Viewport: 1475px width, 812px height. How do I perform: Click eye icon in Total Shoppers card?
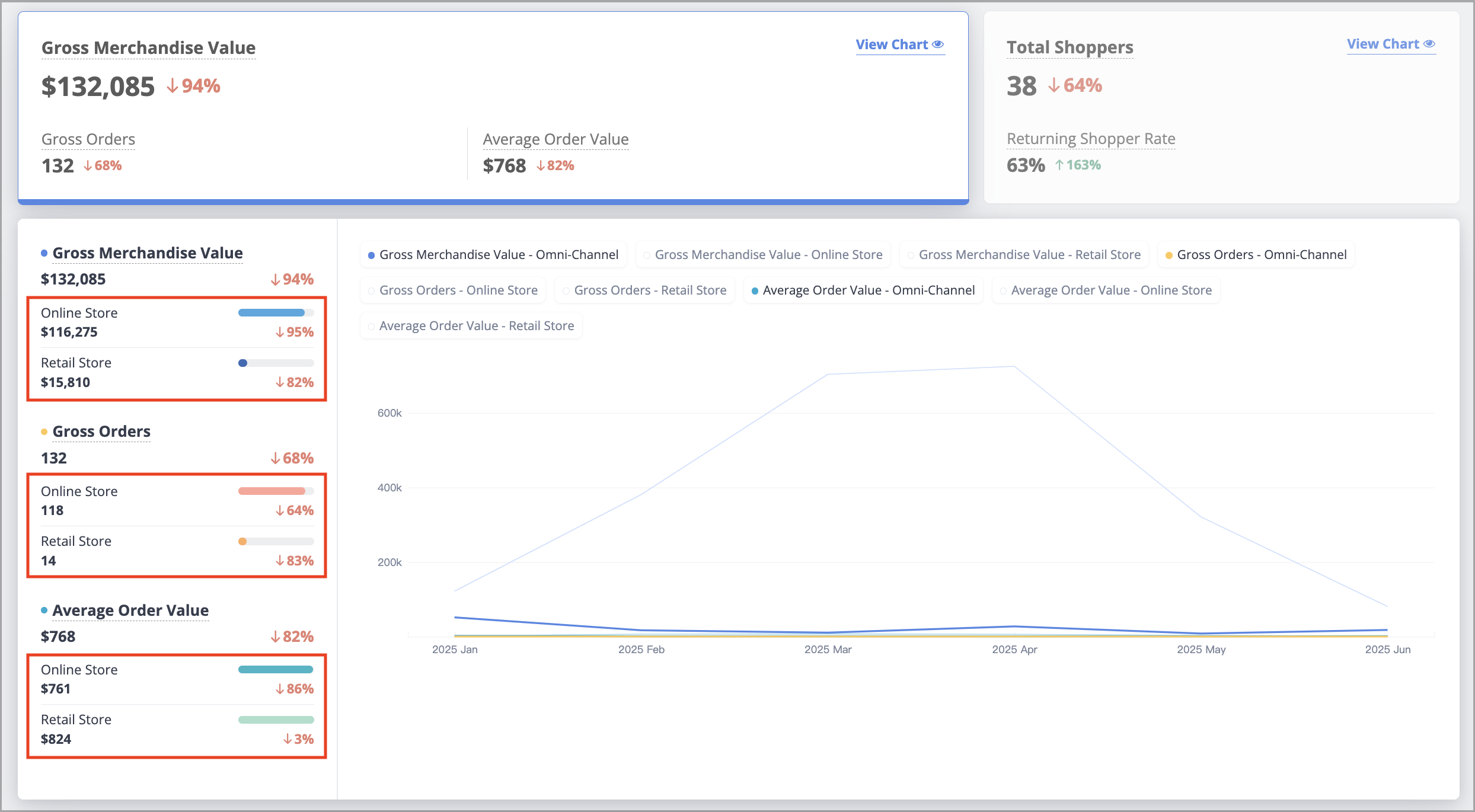[1429, 44]
